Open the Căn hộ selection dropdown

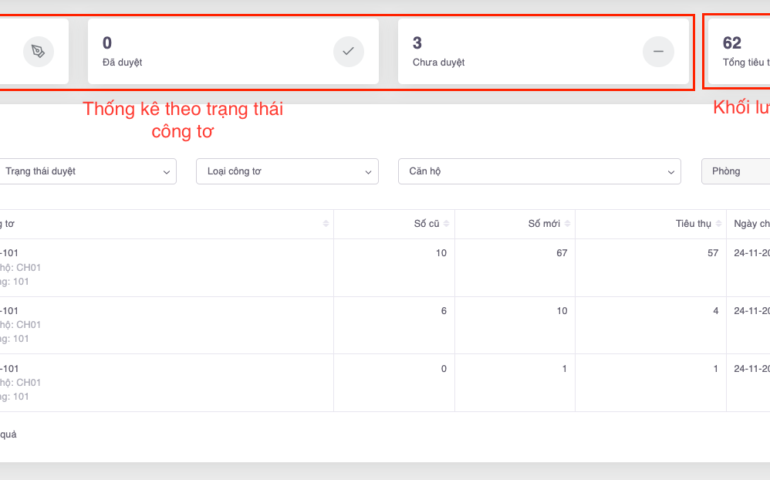tap(539, 171)
